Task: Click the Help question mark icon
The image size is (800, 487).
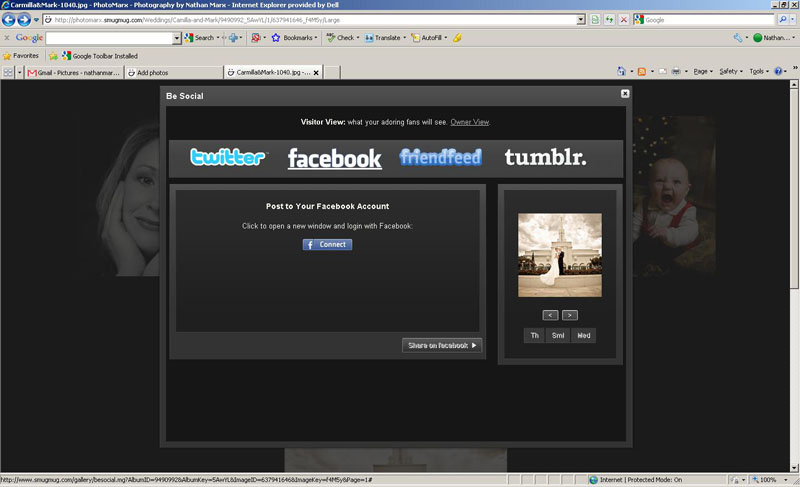Action: click(x=778, y=71)
